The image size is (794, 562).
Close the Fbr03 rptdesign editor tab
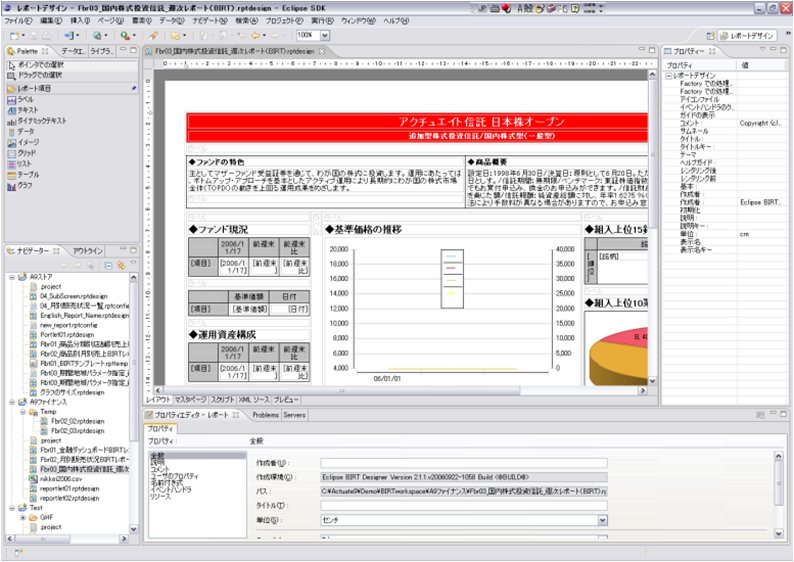(x=322, y=51)
